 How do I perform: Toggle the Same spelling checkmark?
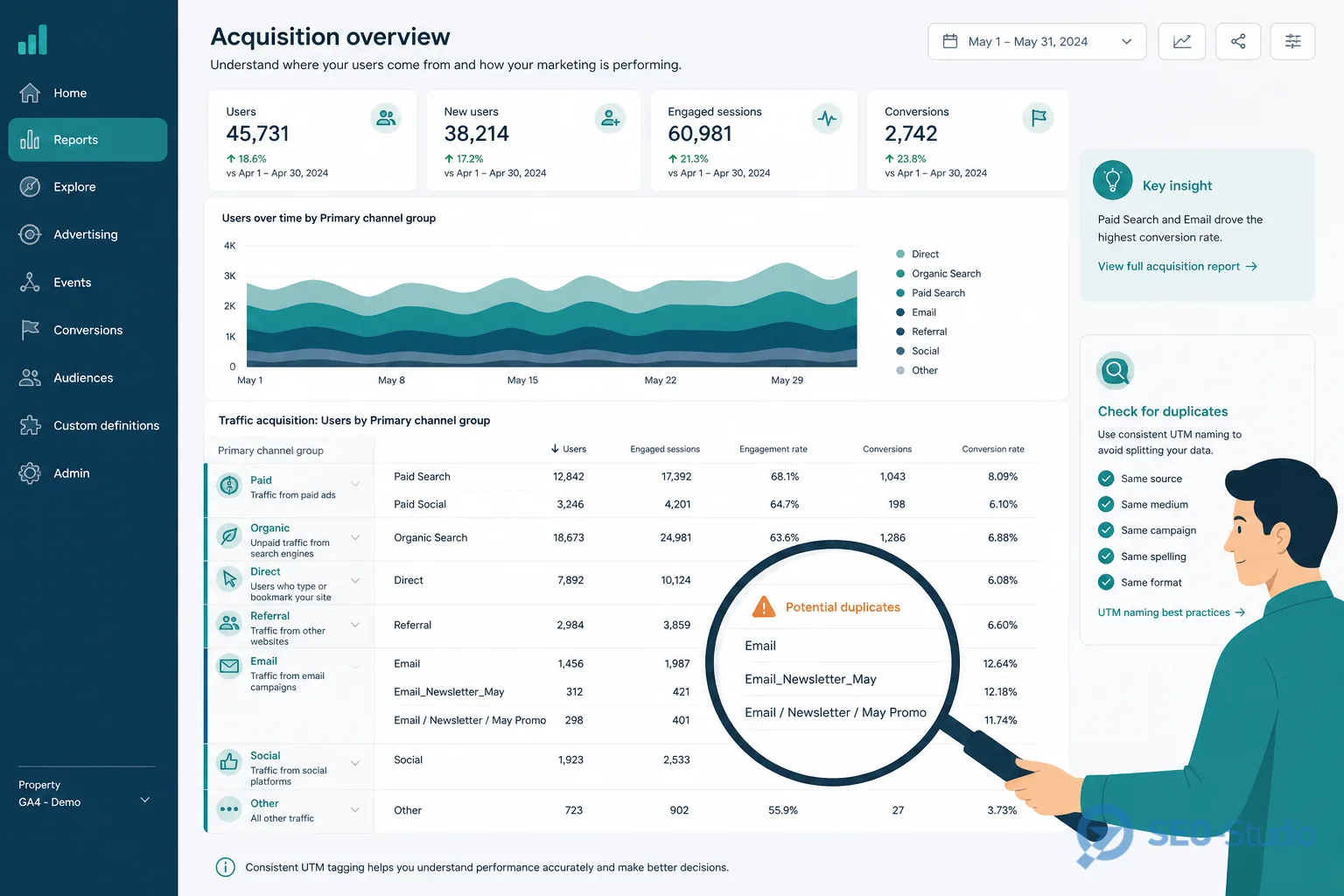1106,556
